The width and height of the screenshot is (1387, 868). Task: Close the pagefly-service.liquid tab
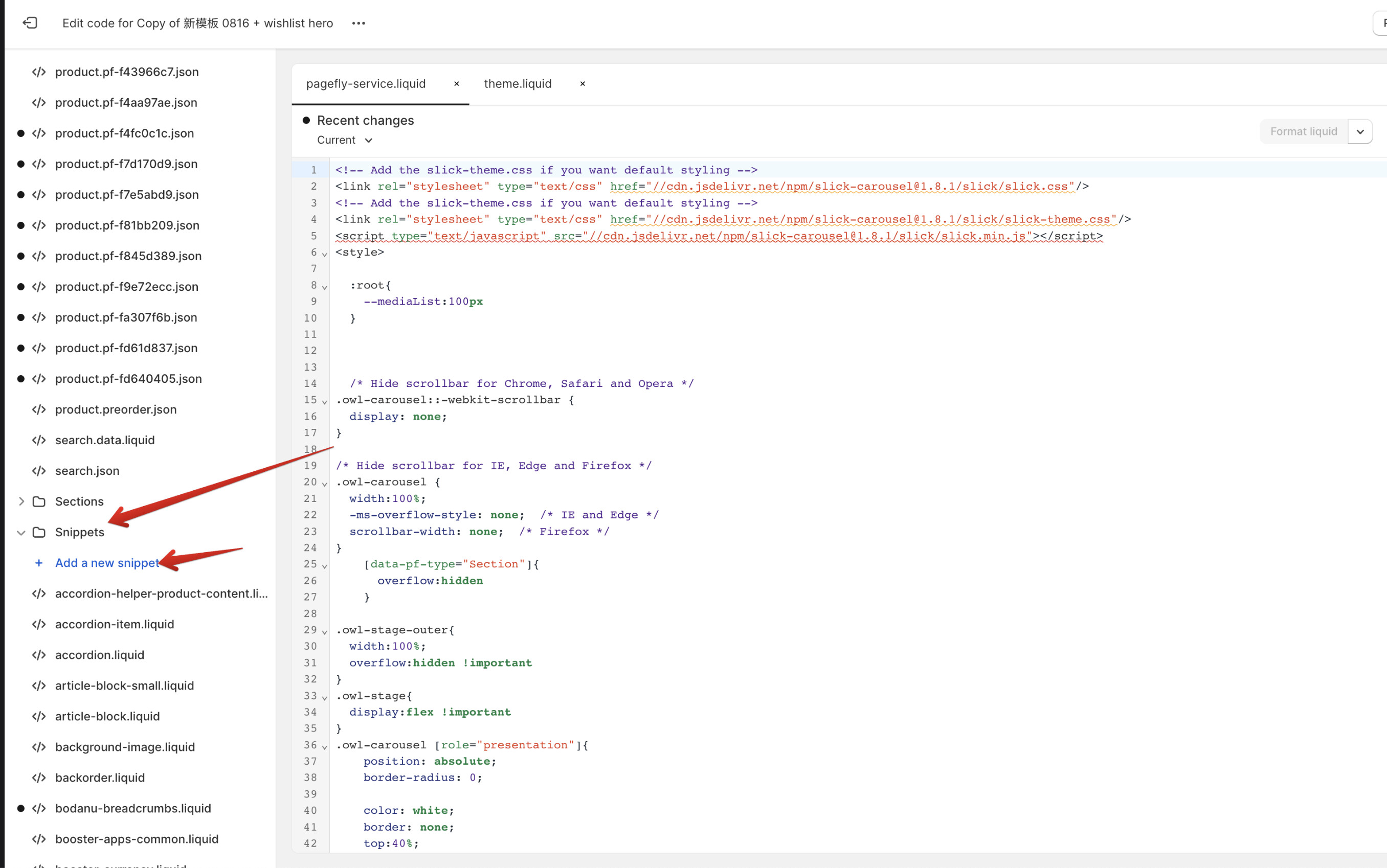coord(457,84)
